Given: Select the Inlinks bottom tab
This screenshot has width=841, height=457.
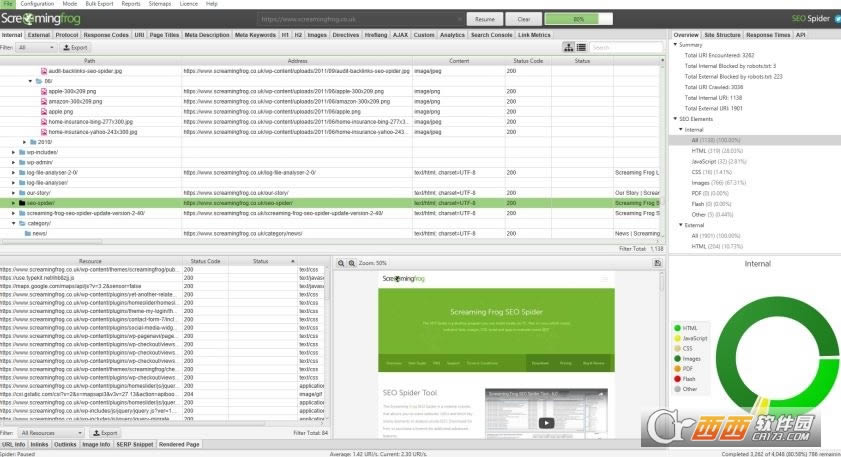Looking at the screenshot, I should [x=39, y=445].
